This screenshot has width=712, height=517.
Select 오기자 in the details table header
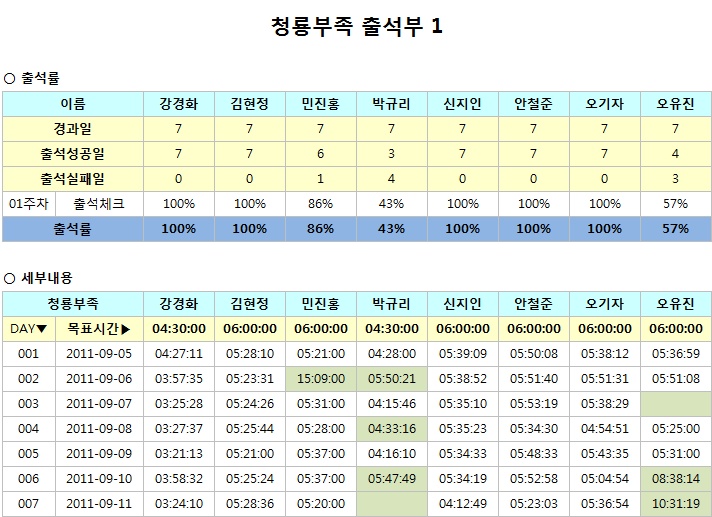tap(605, 304)
